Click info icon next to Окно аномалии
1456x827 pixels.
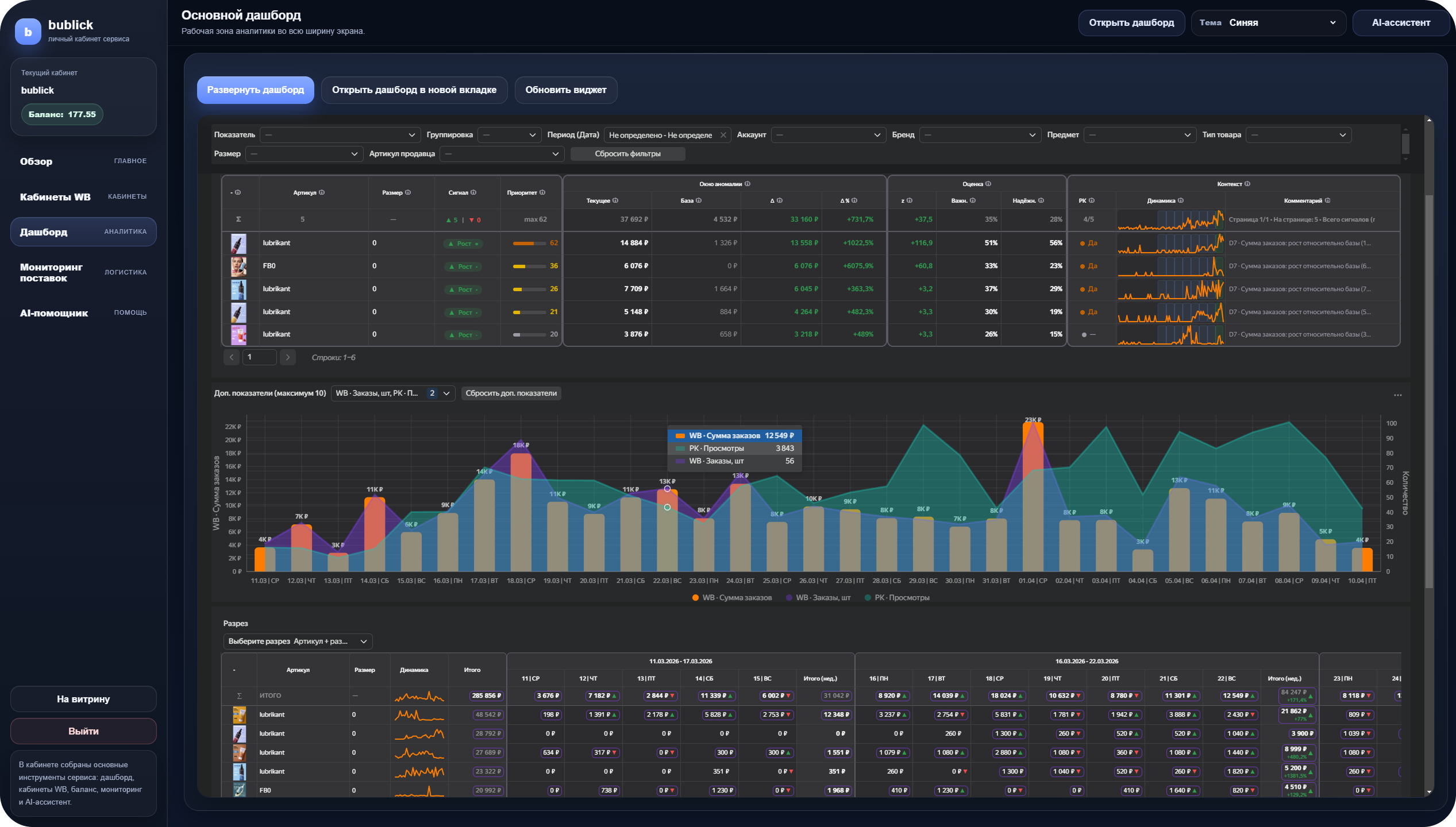coord(748,184)
